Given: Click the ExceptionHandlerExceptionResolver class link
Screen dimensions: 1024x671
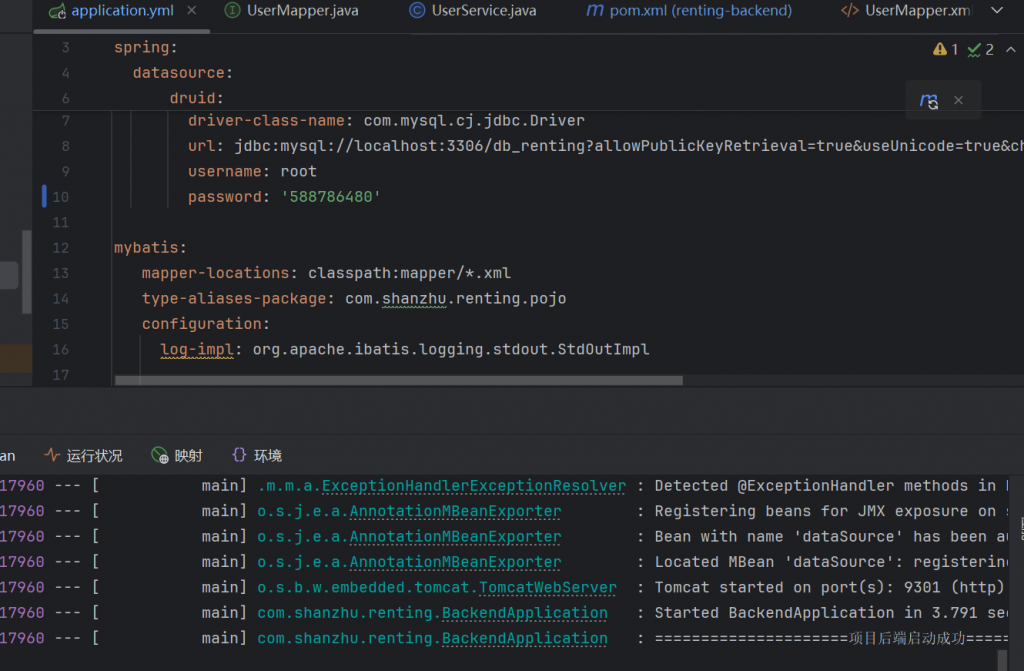Looking at the screenshot, I should click(473, 486).
